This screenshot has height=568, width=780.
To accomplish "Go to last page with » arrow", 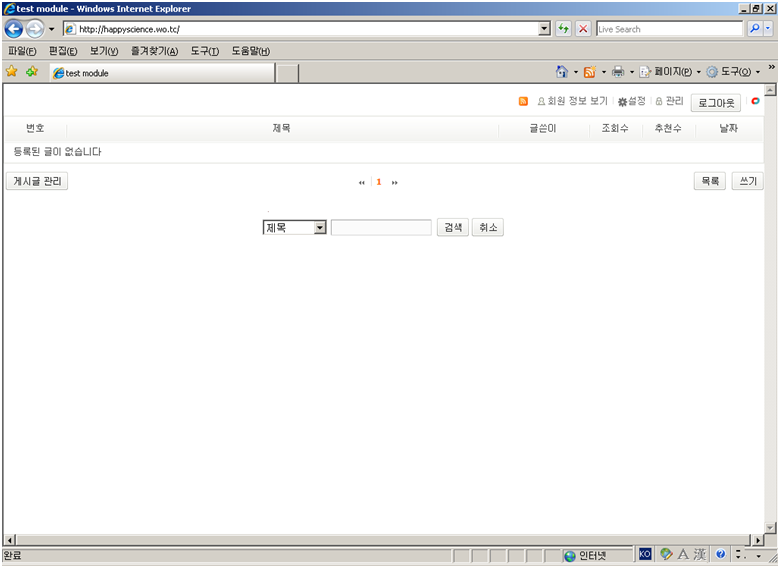I will point(394,183).
